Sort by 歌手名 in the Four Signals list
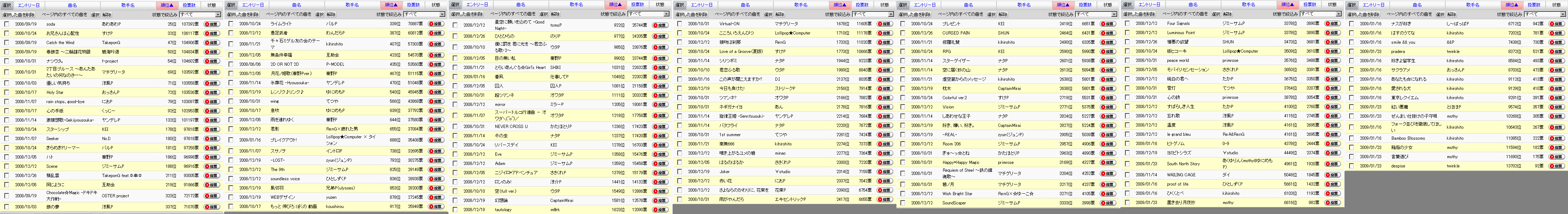 (1248, 5)
